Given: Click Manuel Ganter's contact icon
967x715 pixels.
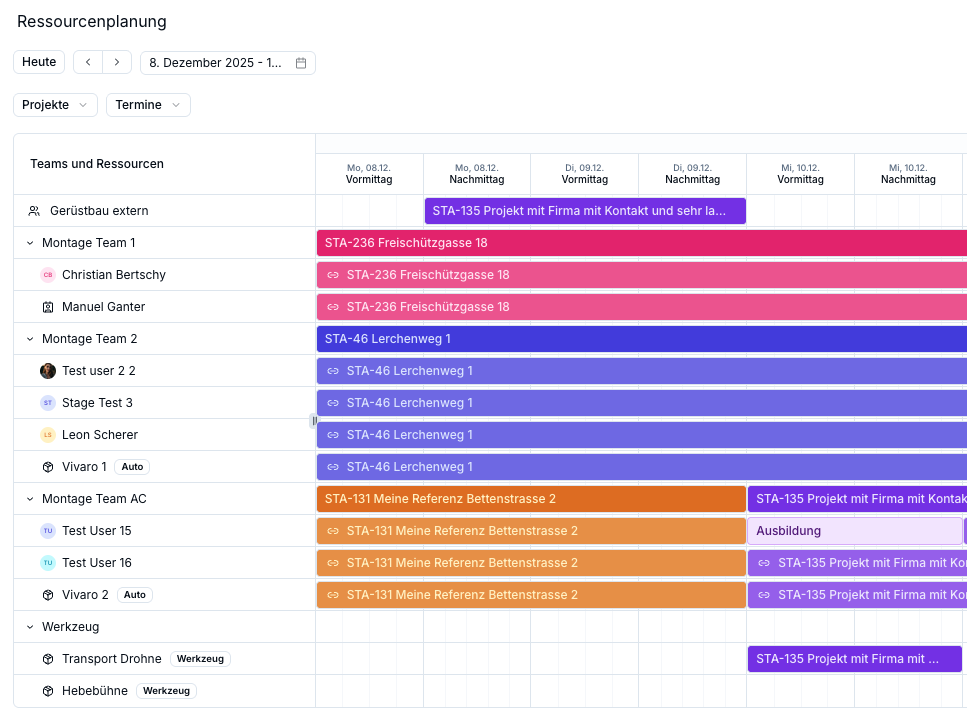Looking at the screenshot, I should [48, 307].
